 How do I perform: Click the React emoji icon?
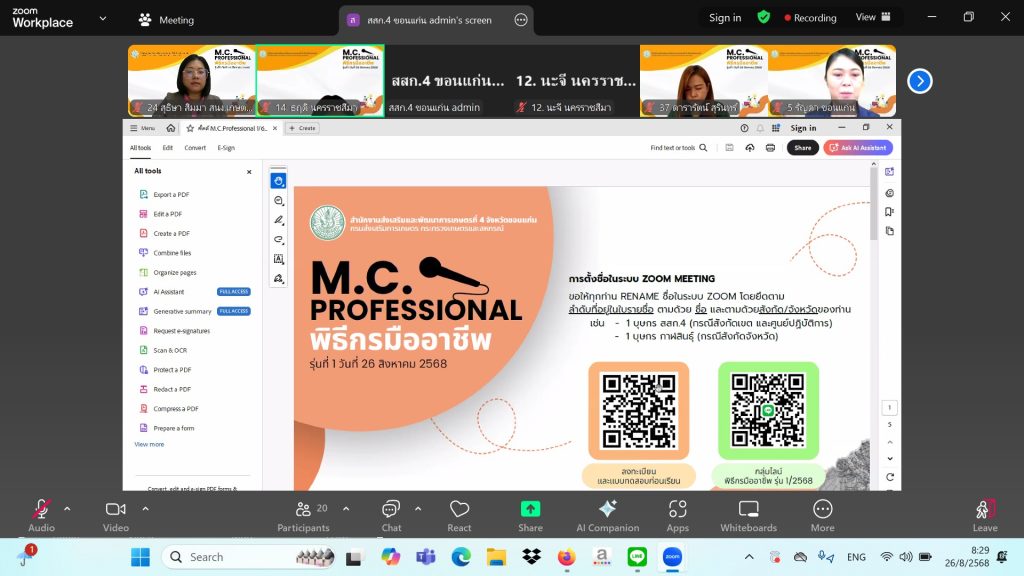pos(459,514)
